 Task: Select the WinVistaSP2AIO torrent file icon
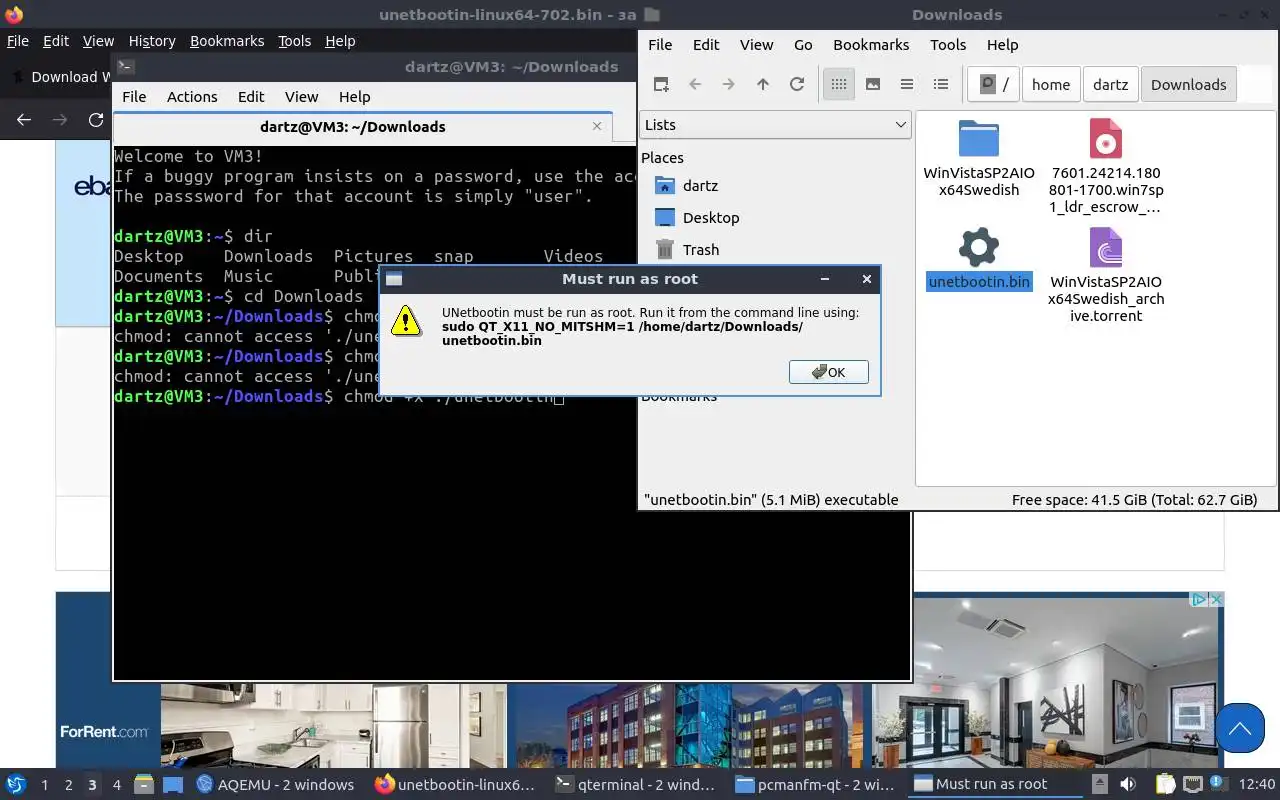pos(1106,247)
